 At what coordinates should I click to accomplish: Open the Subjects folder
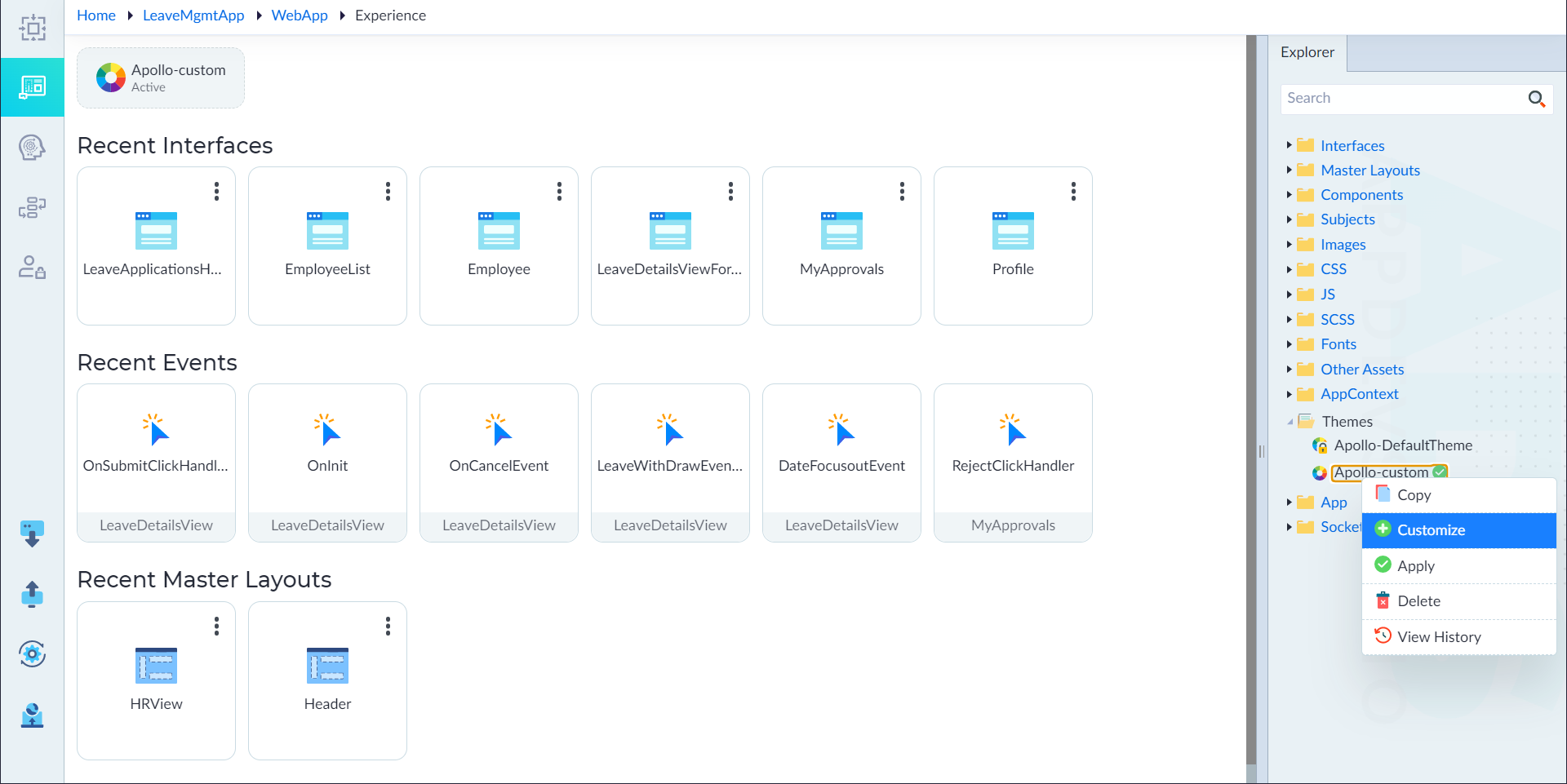[x=1347, y=219]
